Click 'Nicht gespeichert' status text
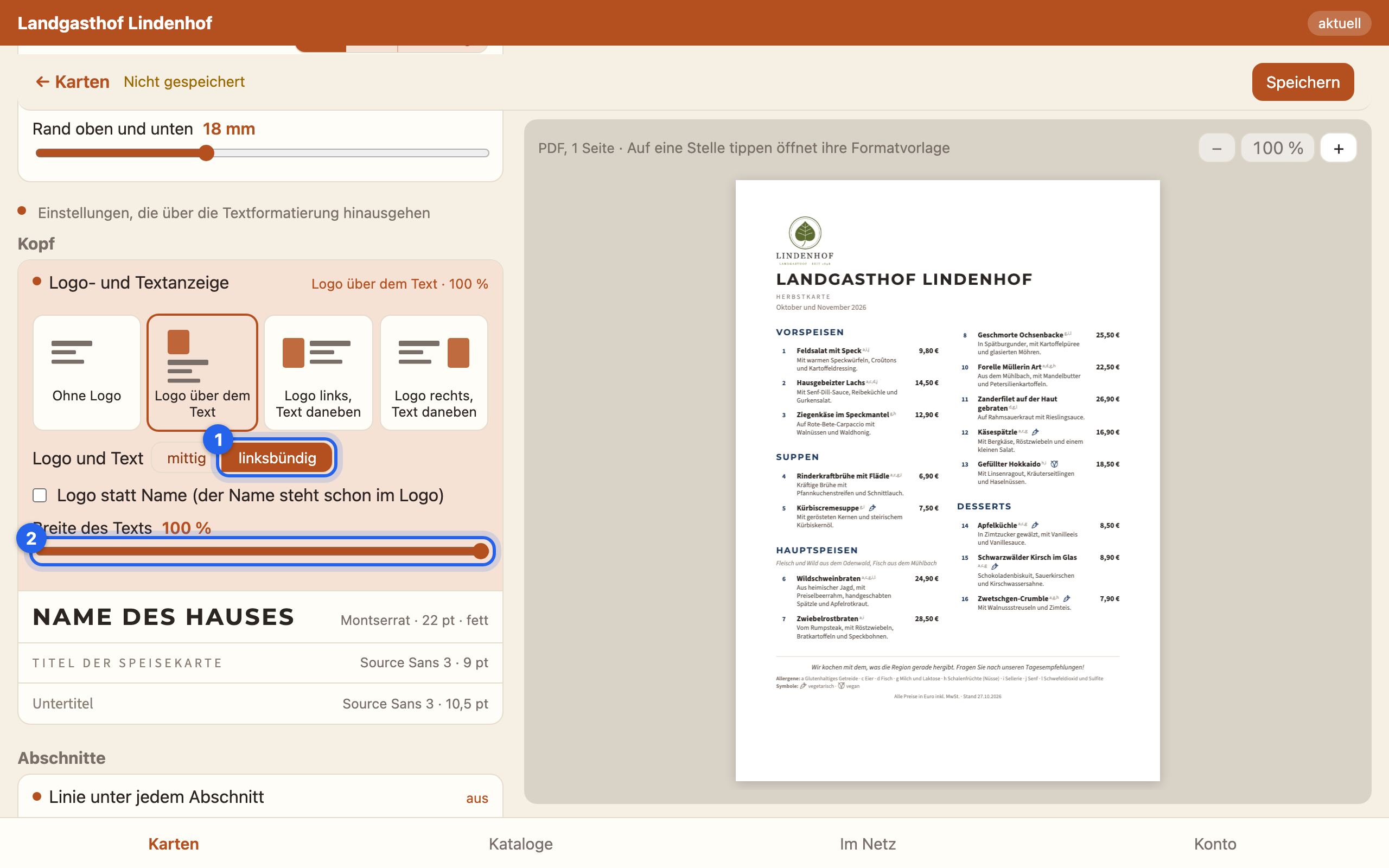1389x868 pixels. (184, 81)
